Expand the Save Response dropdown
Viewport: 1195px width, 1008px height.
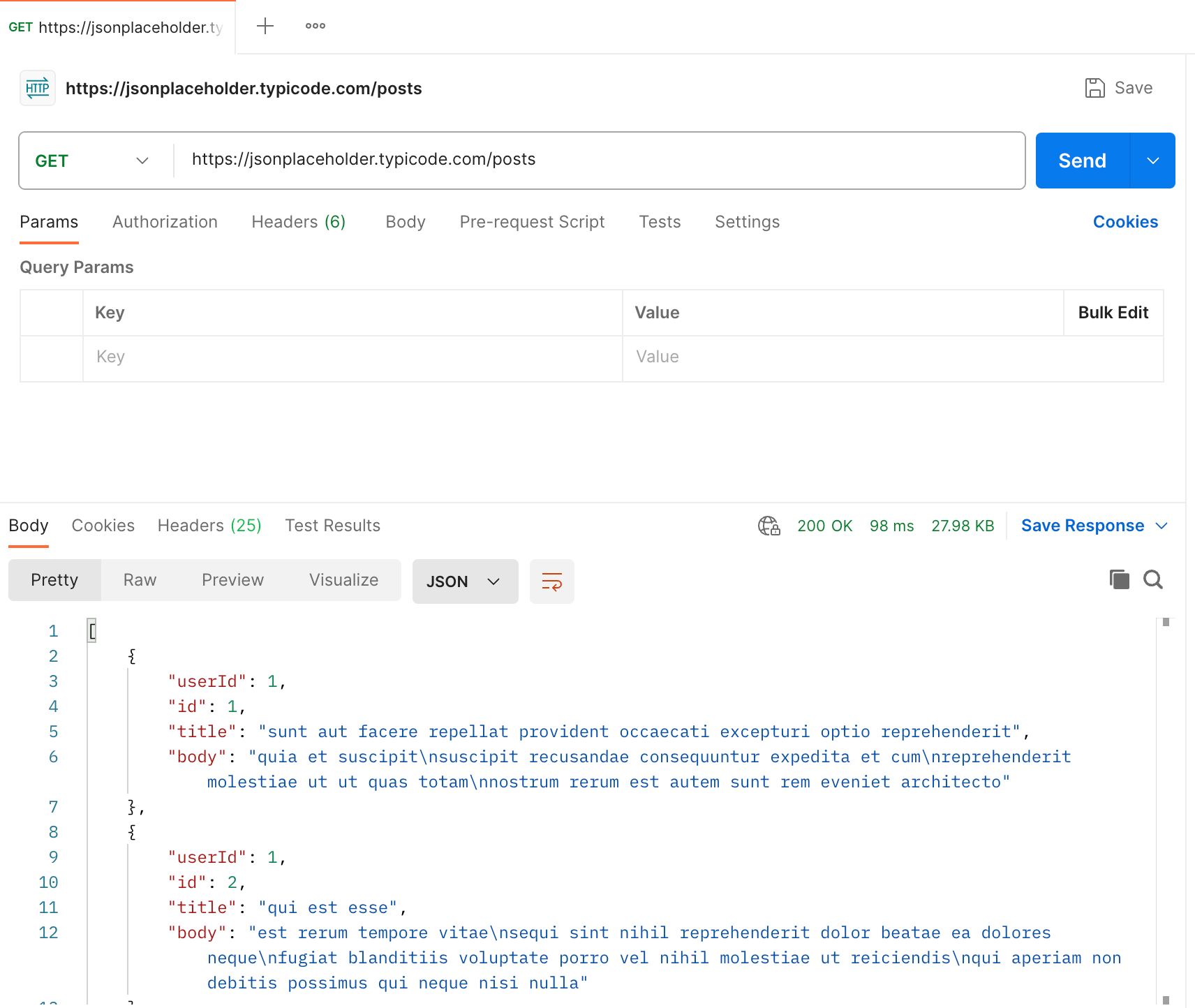pyautogui.click(x=1161, y=526)
